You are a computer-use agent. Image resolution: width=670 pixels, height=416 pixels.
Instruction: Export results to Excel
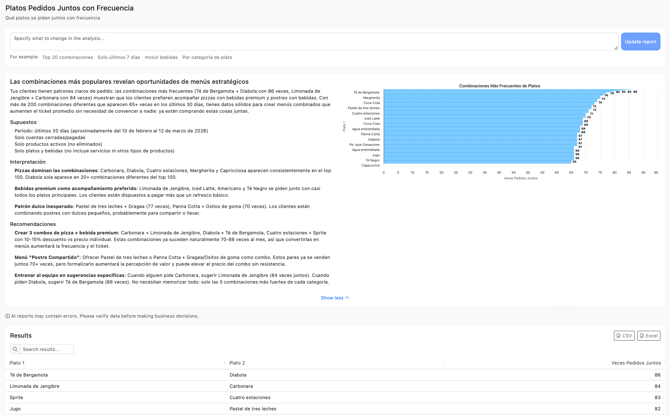coord(648,336)
